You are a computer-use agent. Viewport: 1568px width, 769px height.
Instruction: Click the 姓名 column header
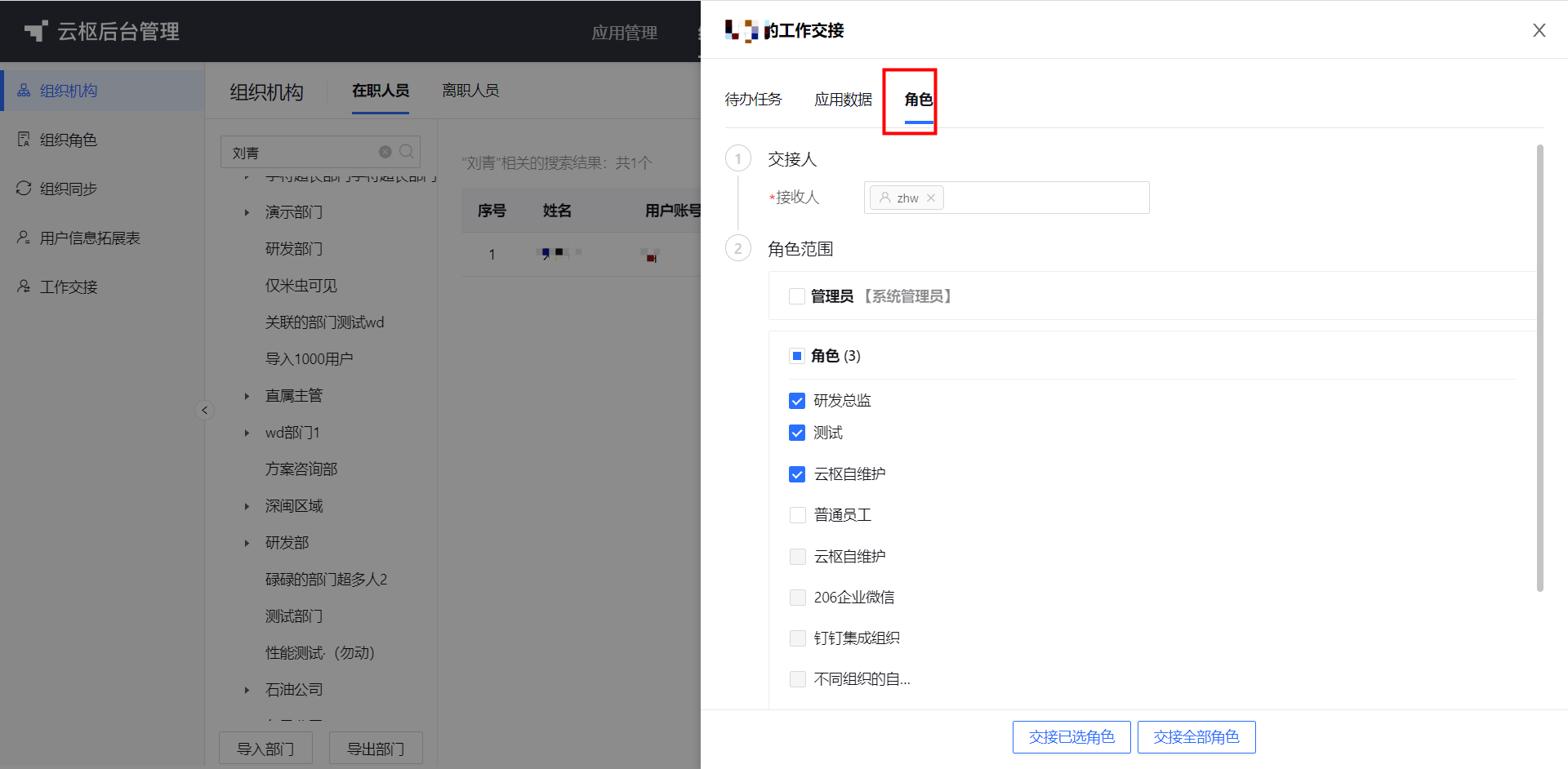point(557,211)
